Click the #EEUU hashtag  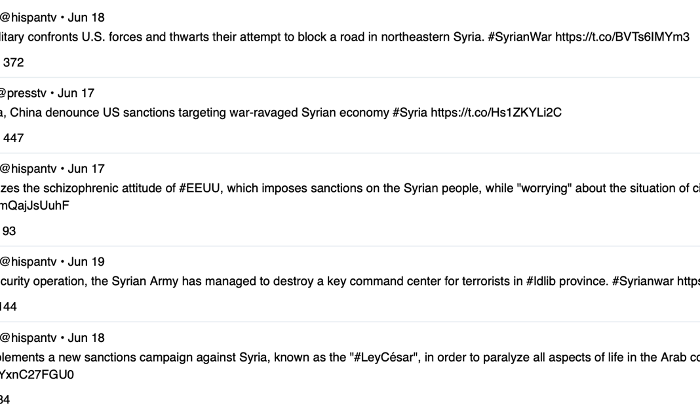[x=199, y=188]
